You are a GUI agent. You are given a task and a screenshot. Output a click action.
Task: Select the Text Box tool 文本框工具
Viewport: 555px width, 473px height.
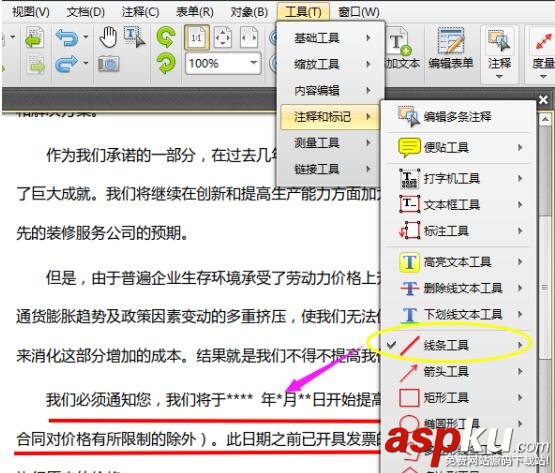click(x=459, y=204)
